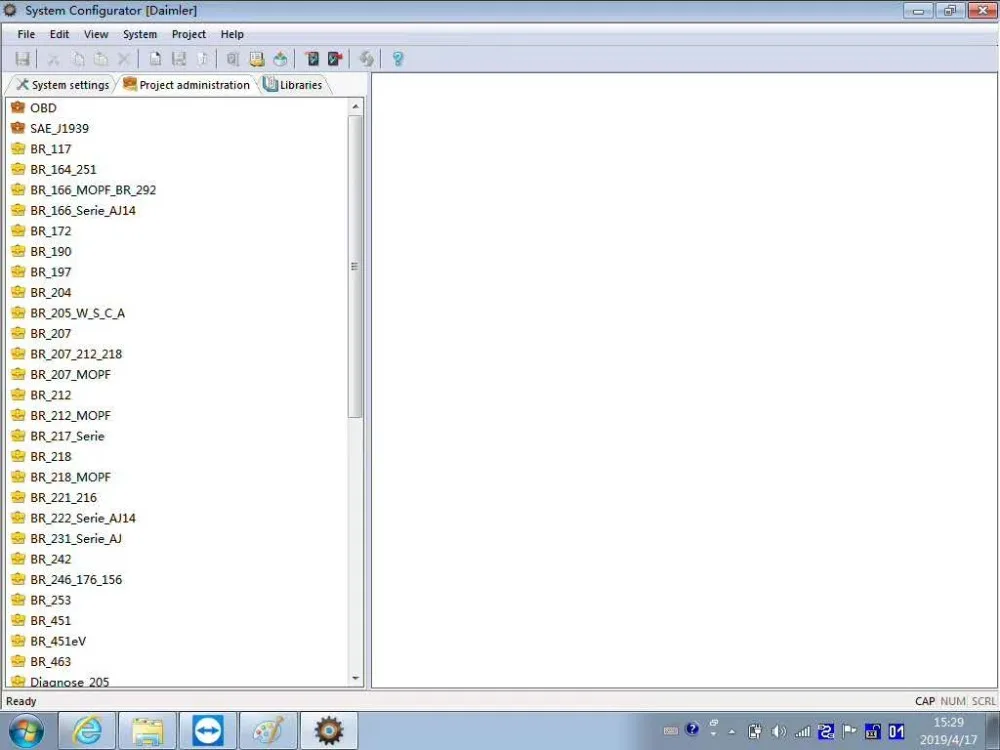Select the BR_207_212_218 project
The image size is (1000, 750).
click(76, 354)
